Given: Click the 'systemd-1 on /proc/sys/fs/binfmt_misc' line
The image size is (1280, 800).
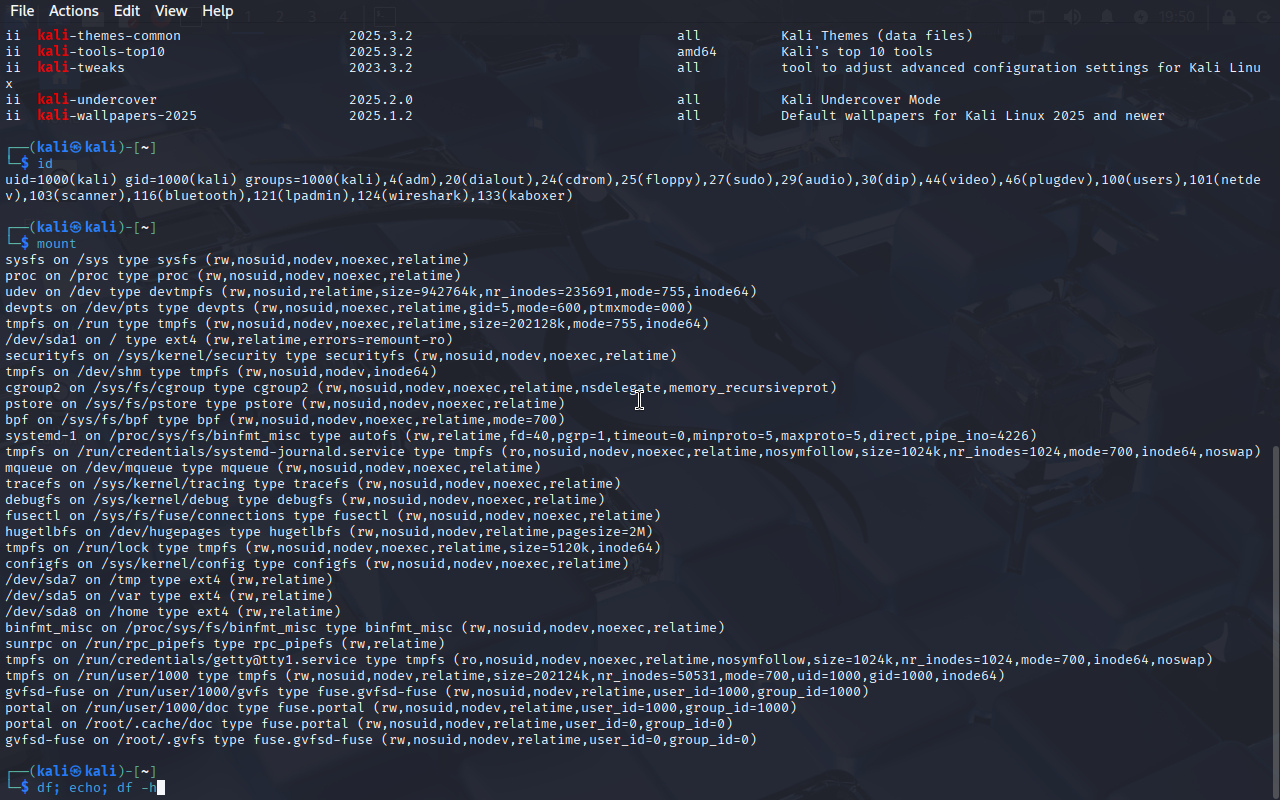Looking at the screenshot, I should point(521,436).
